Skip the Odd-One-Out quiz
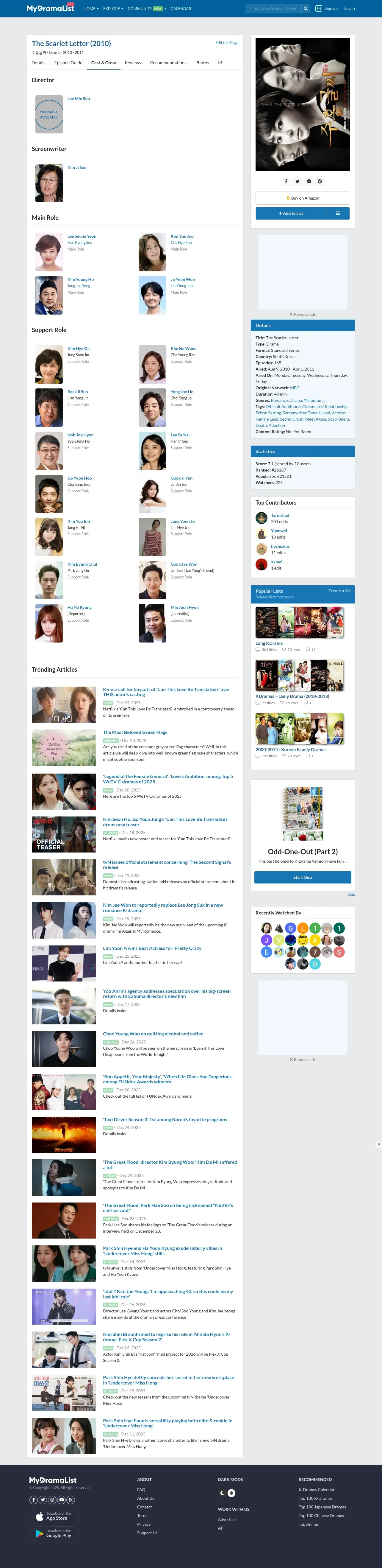 351,894
